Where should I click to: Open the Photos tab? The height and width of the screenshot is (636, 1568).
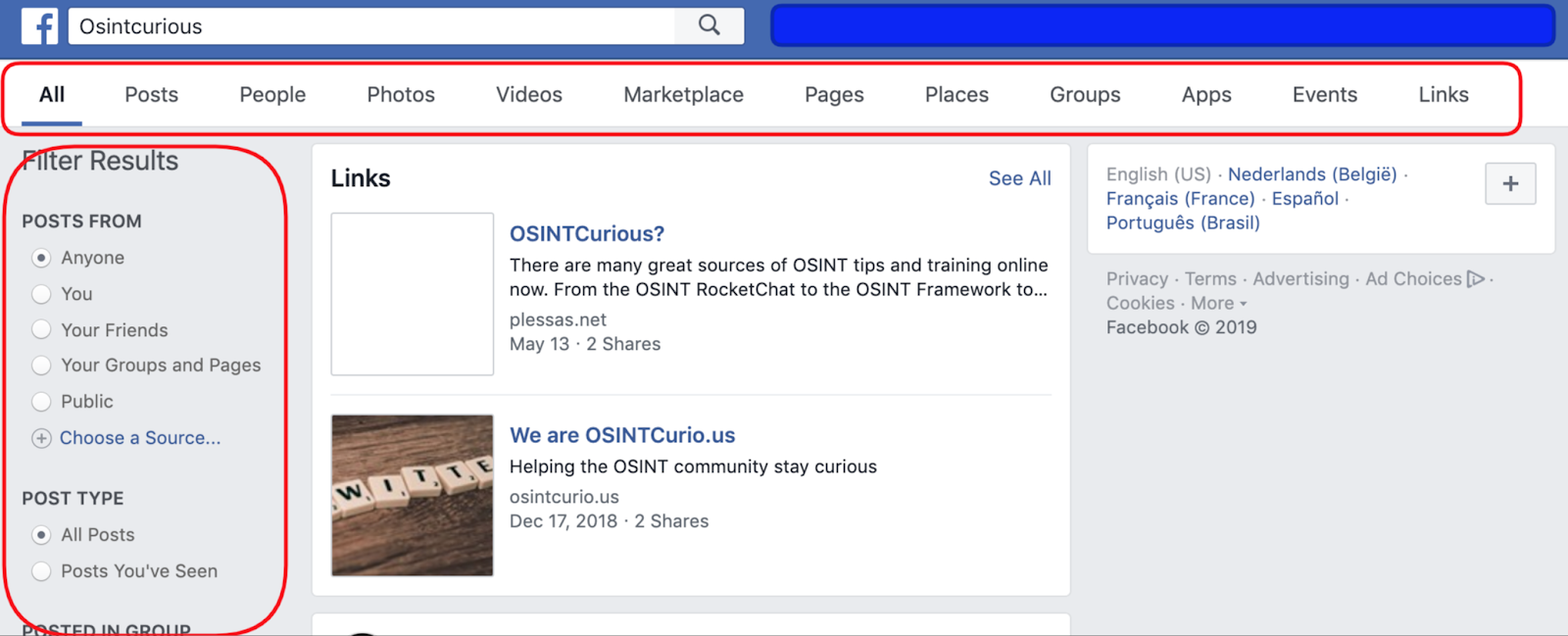click(x=401, y=95)
